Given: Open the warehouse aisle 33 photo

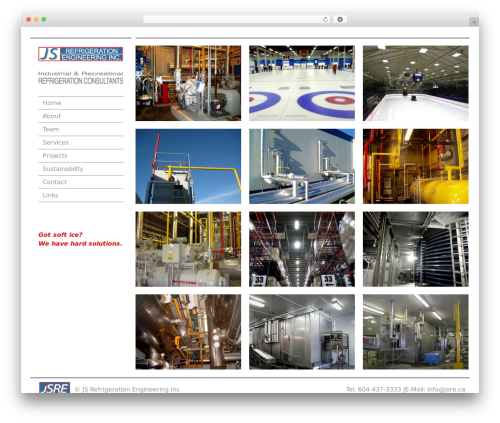Looking at the screenshot, I should point(302,249).
